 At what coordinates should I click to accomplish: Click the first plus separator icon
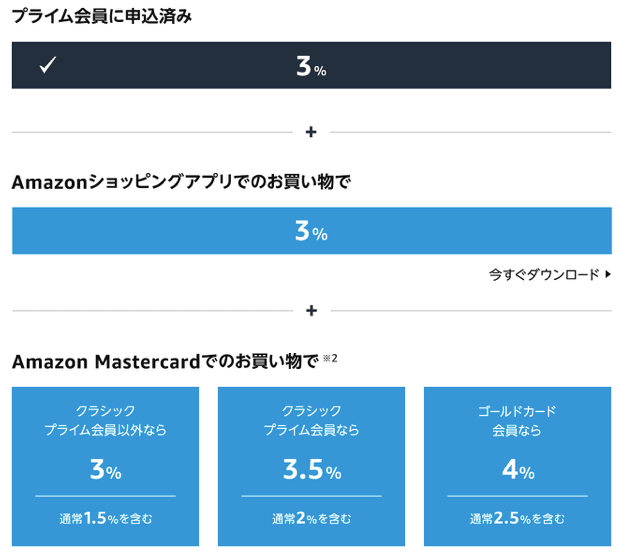point(311,132)
